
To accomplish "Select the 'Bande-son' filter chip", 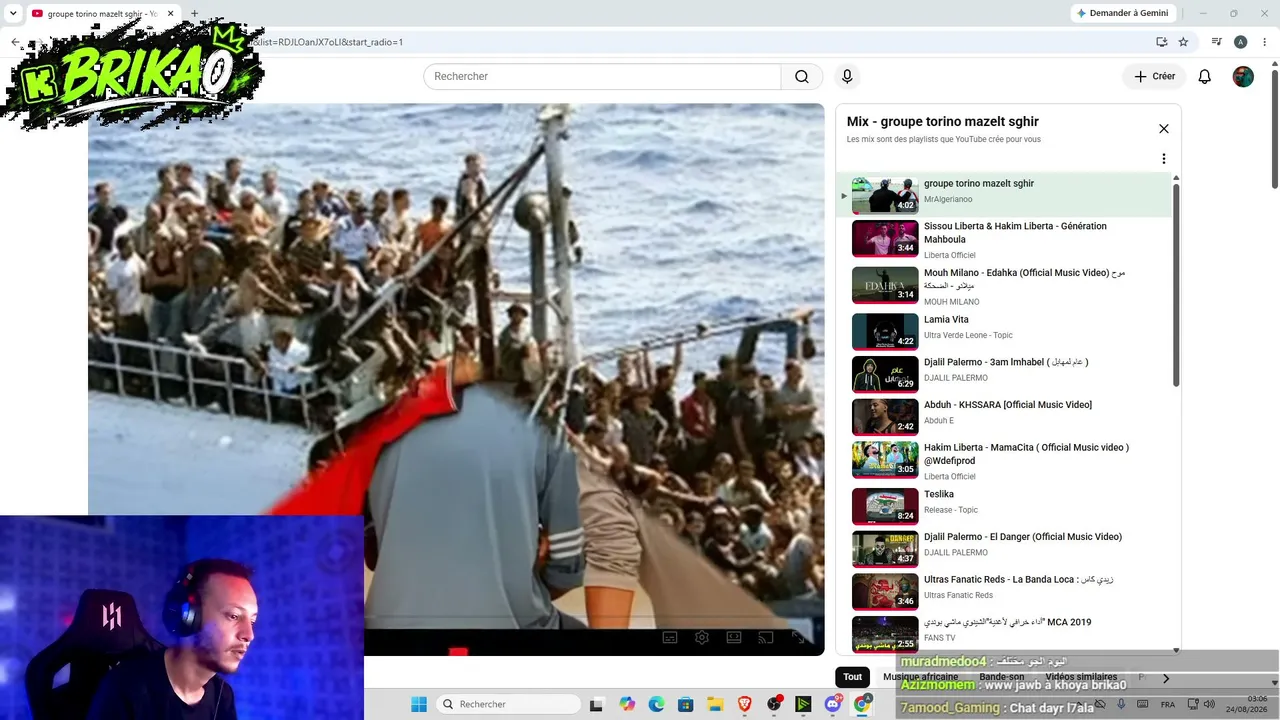I will pos(1001,677).
